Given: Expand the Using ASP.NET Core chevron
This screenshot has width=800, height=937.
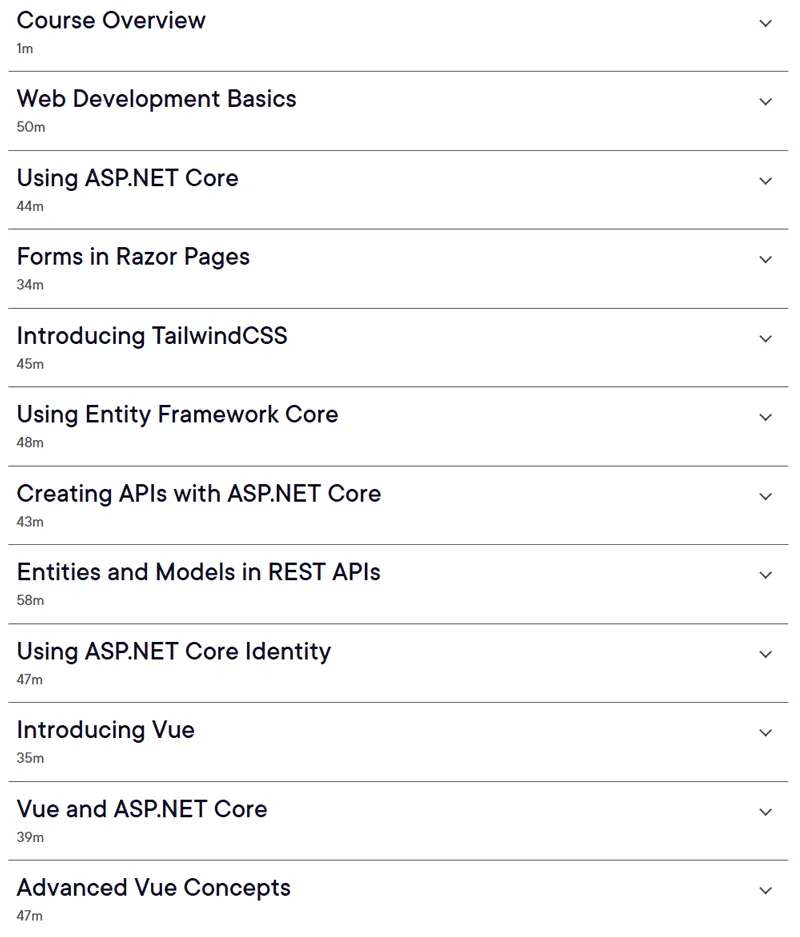Looking at the screenshot, I should (x=765, y=180).
